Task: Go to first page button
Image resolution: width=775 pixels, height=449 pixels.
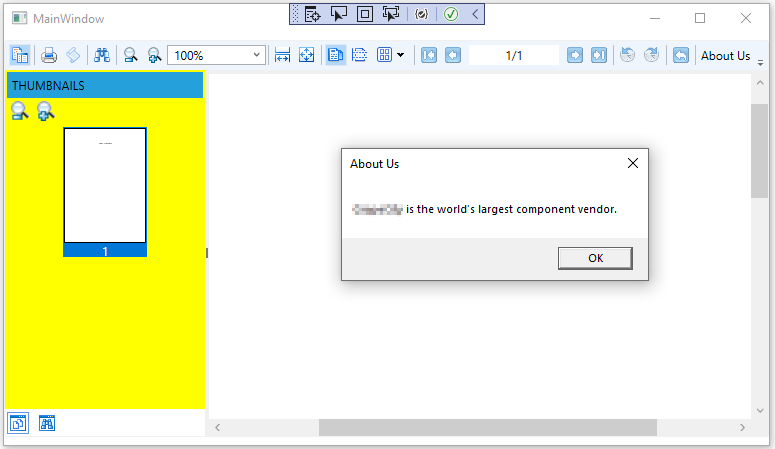Action: pos(429,55)
